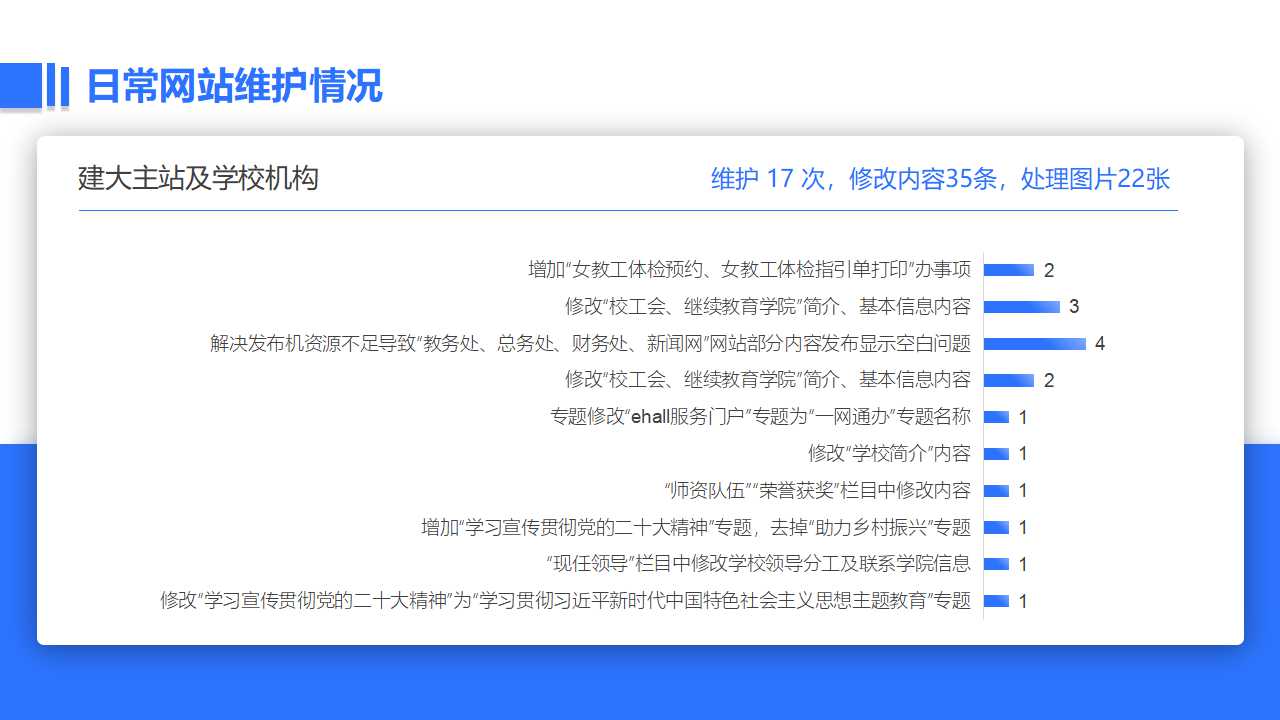Select the 校工会 简介 label with value 2
1280x720 pixels.
pyautogui.click(x=768, y=380)
